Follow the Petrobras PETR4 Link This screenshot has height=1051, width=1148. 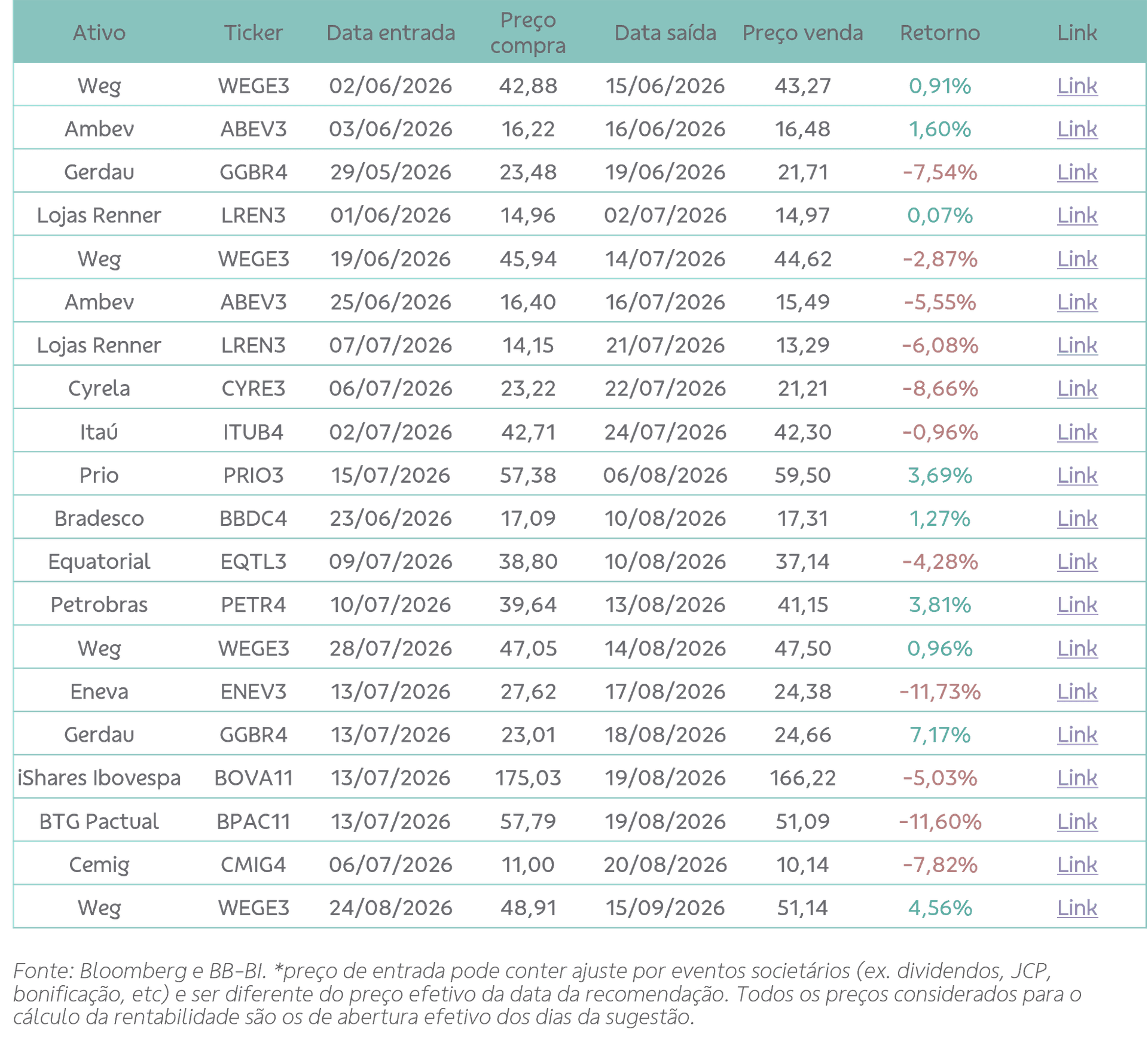[1076, 605]
